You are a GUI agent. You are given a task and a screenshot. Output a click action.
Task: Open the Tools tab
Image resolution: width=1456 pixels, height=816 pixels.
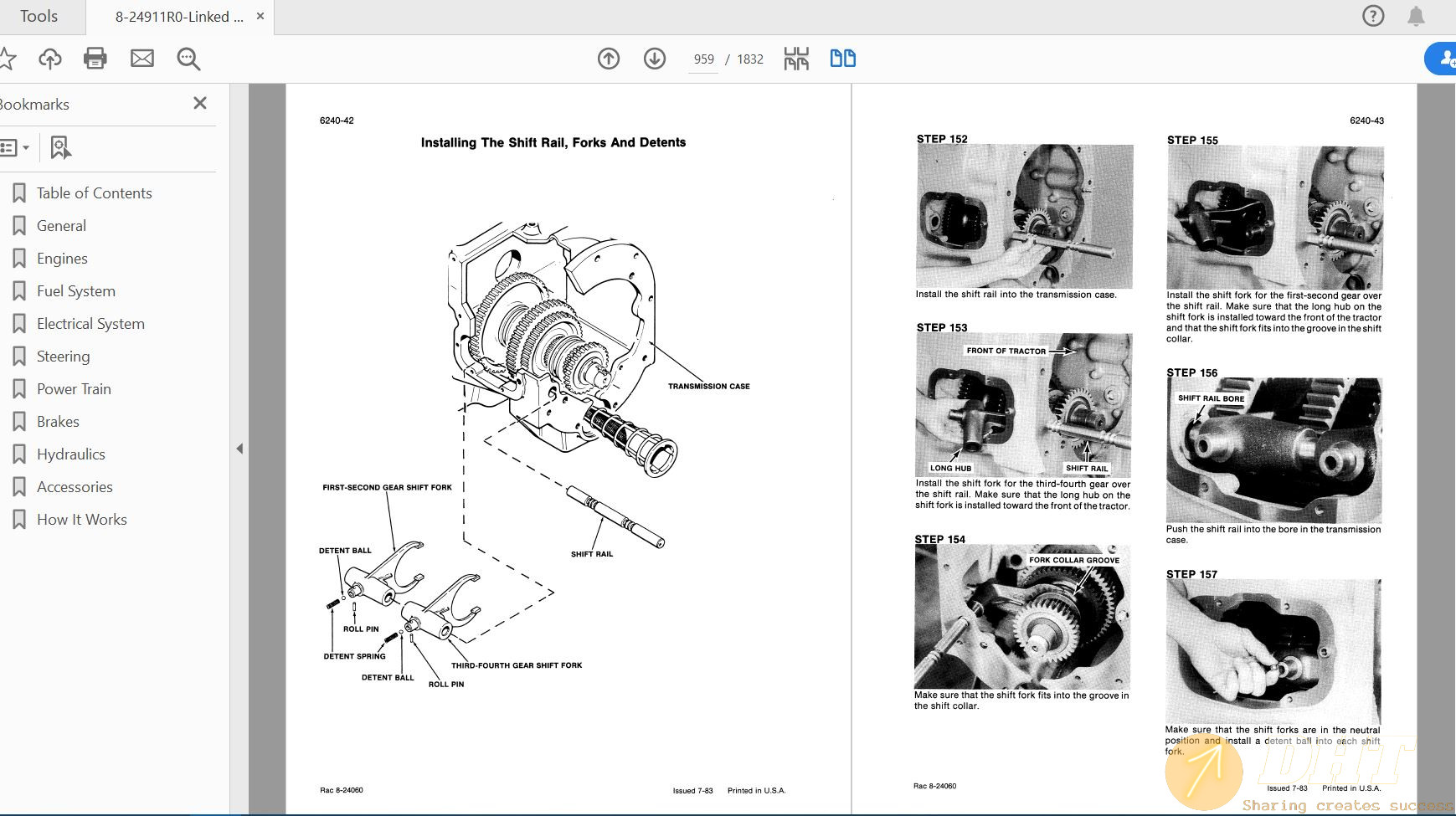pos(39,17)
